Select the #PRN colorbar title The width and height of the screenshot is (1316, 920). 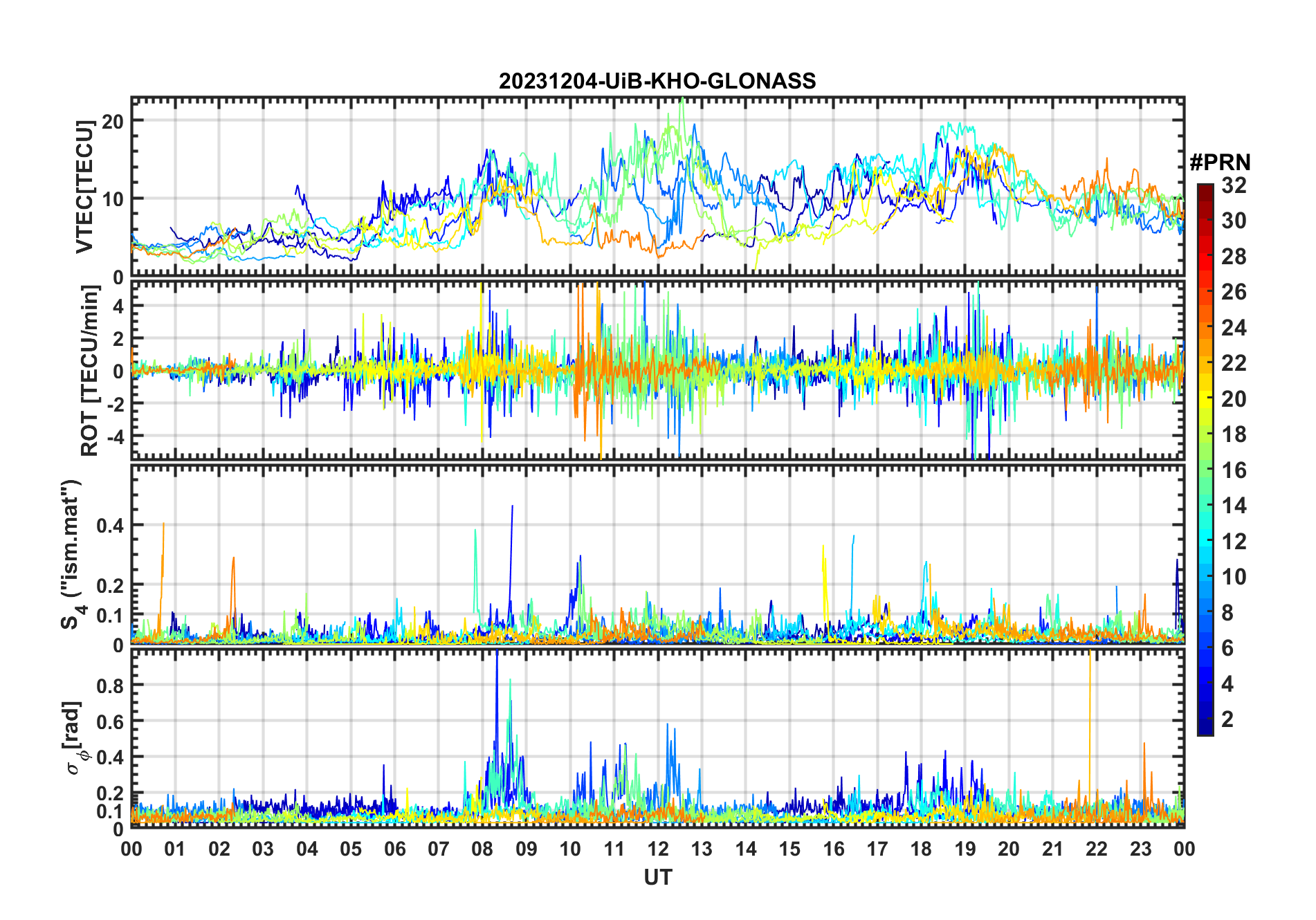click(1220, 163)
